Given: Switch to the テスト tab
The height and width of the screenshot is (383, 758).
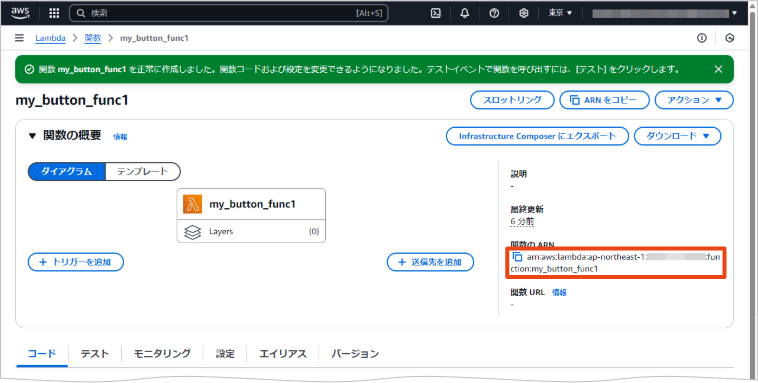Looking at the screenshot, I should pos(95,354).
